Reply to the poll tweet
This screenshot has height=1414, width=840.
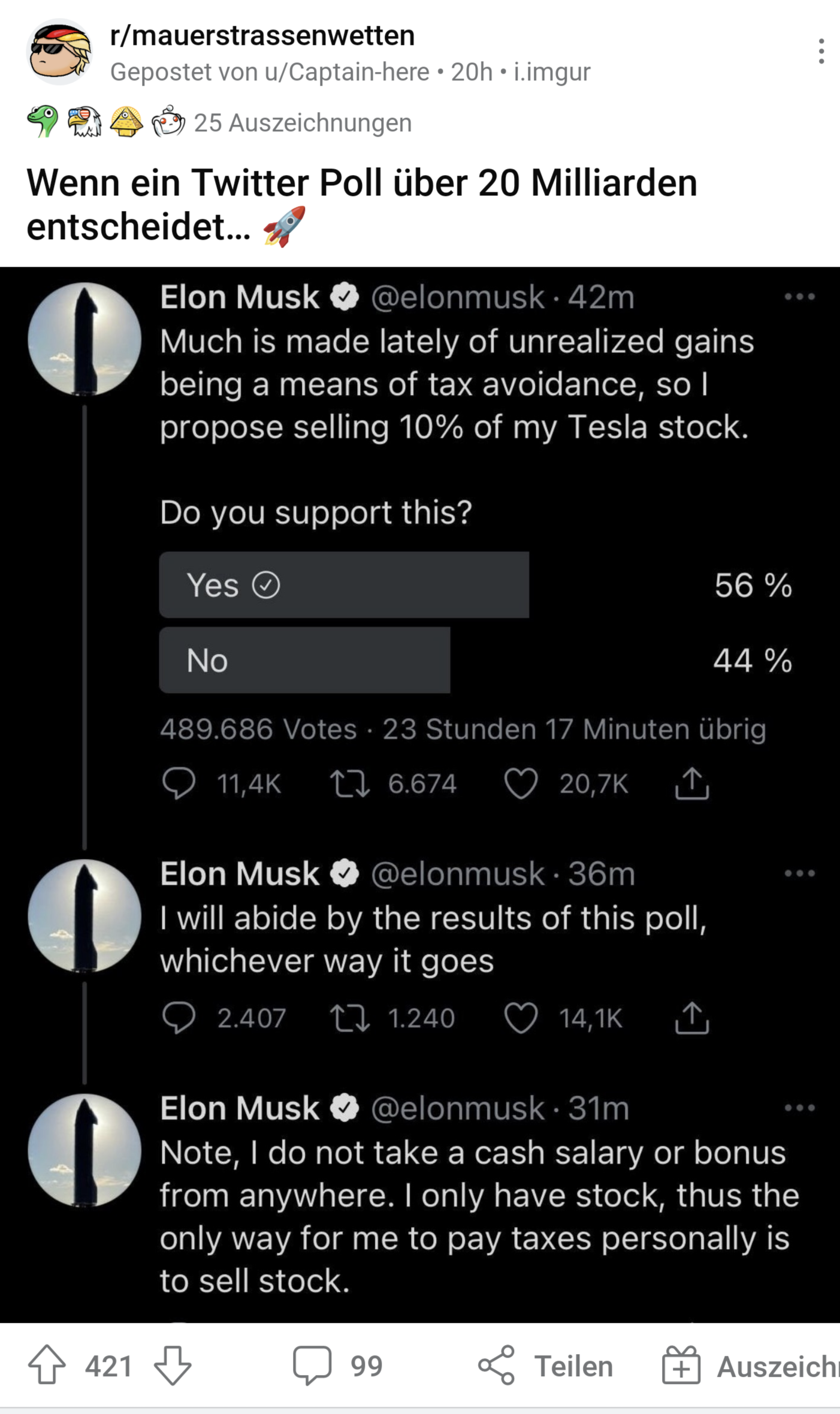tap(179, 783)
